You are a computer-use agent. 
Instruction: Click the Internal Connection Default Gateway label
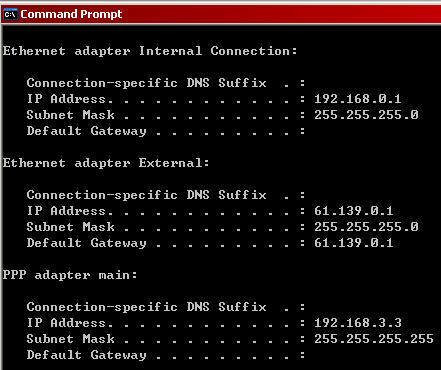[x=87, y=131]
